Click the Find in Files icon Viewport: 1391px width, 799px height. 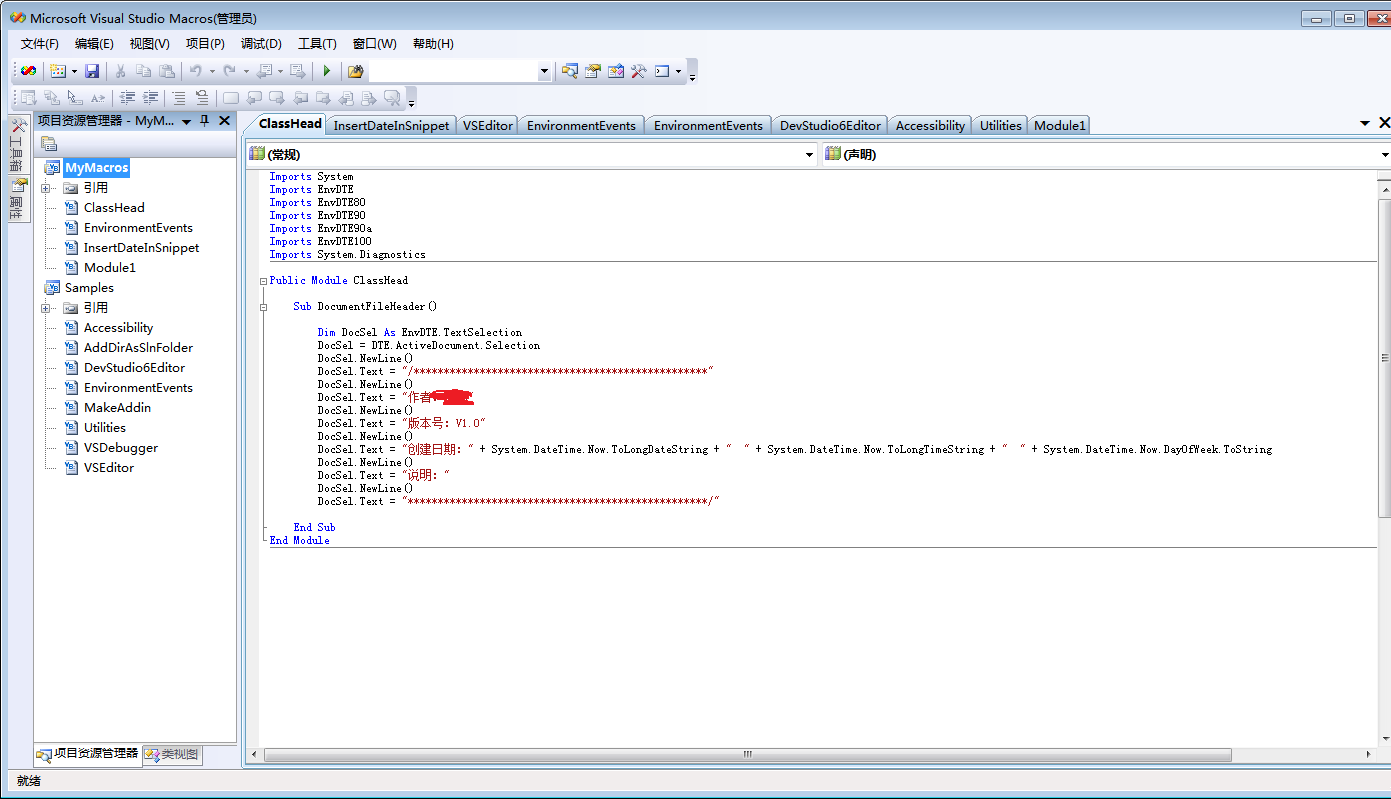pyautogui.click(x=355, y=71)
